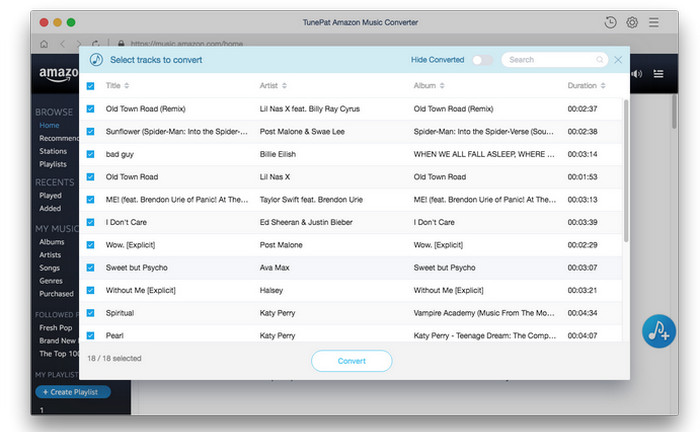This screenshot has height=433, width=700.
Task: Toggle the Hide Converted switch
Action: (482, 60)
